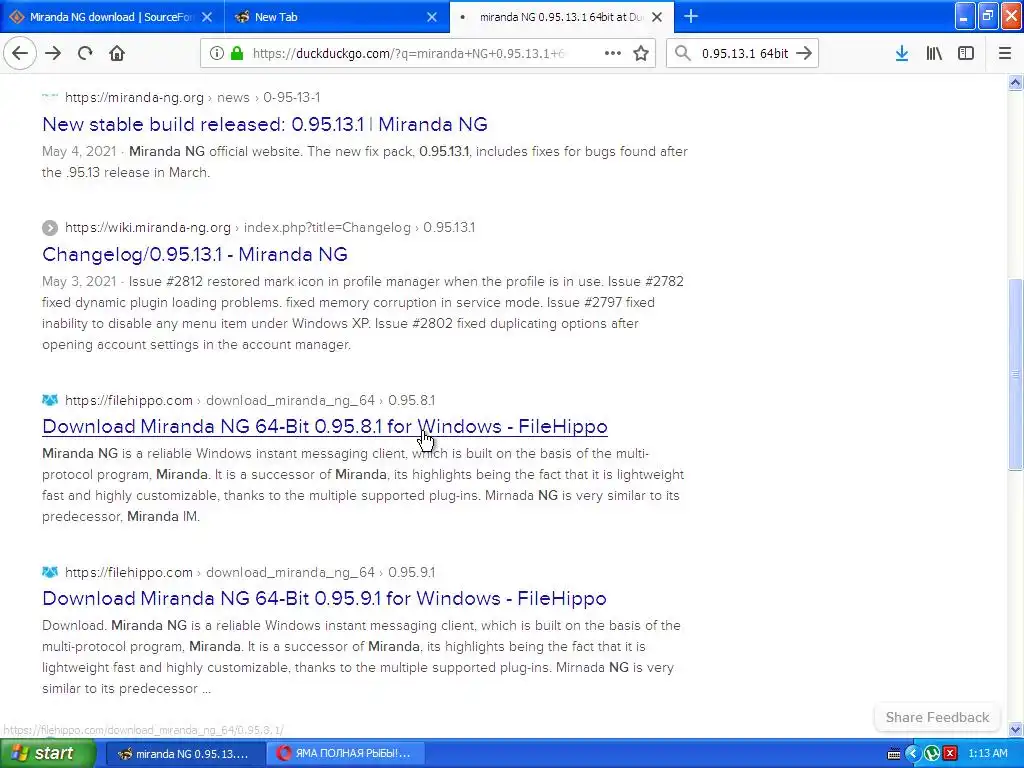Click favicon of the FileHippo 0.95.9.1 result
Image resolution: width=1024 pixels, height=768 pixels.
50,572
